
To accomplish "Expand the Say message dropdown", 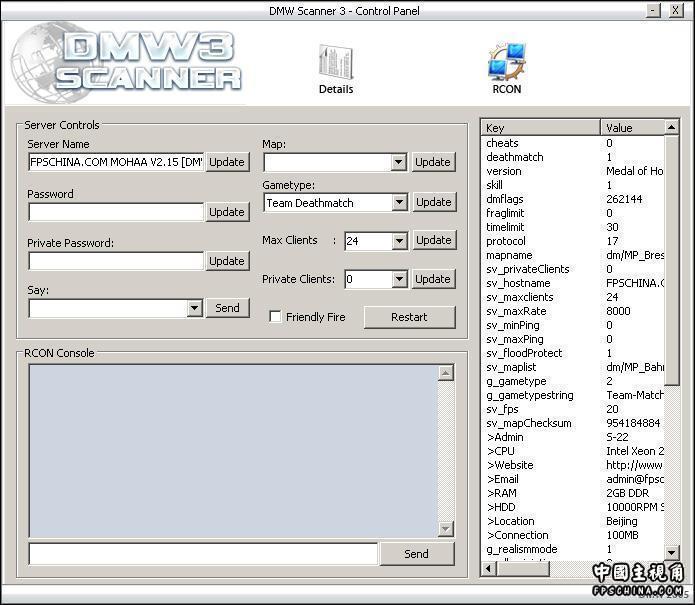I will click(195, 308).
